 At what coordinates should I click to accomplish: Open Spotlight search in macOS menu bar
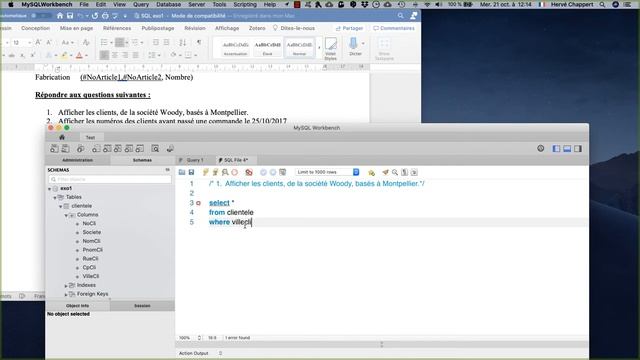(602, 4)
